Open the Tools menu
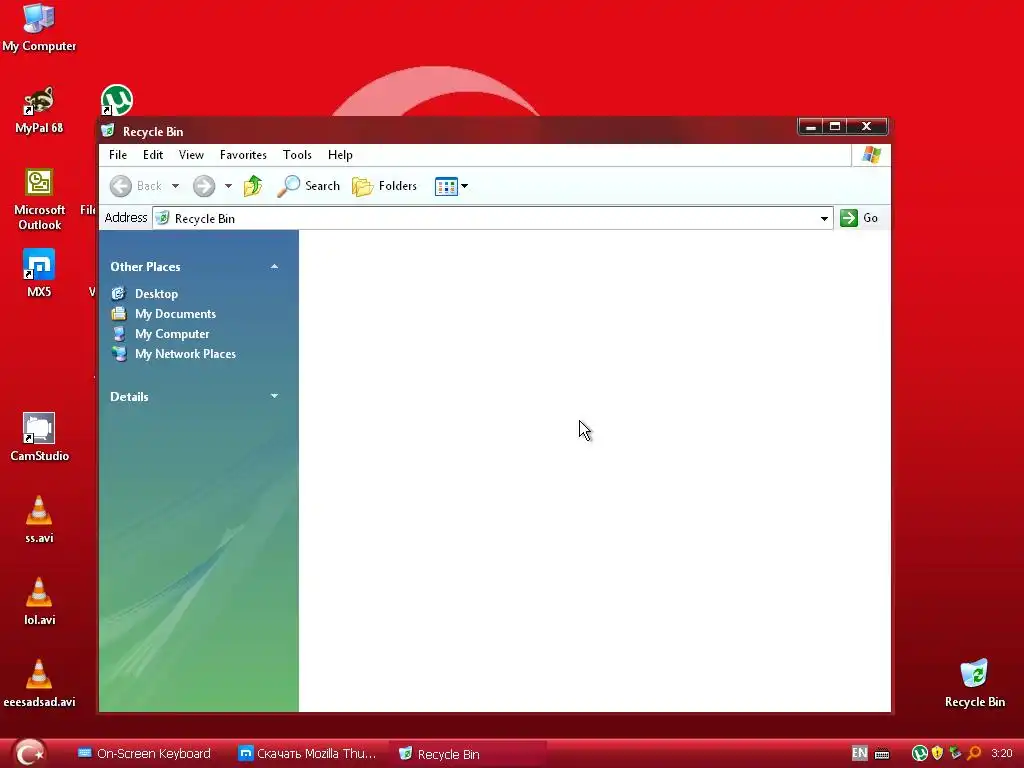The width and height of the screenshot is (1024, 768). 297,155
